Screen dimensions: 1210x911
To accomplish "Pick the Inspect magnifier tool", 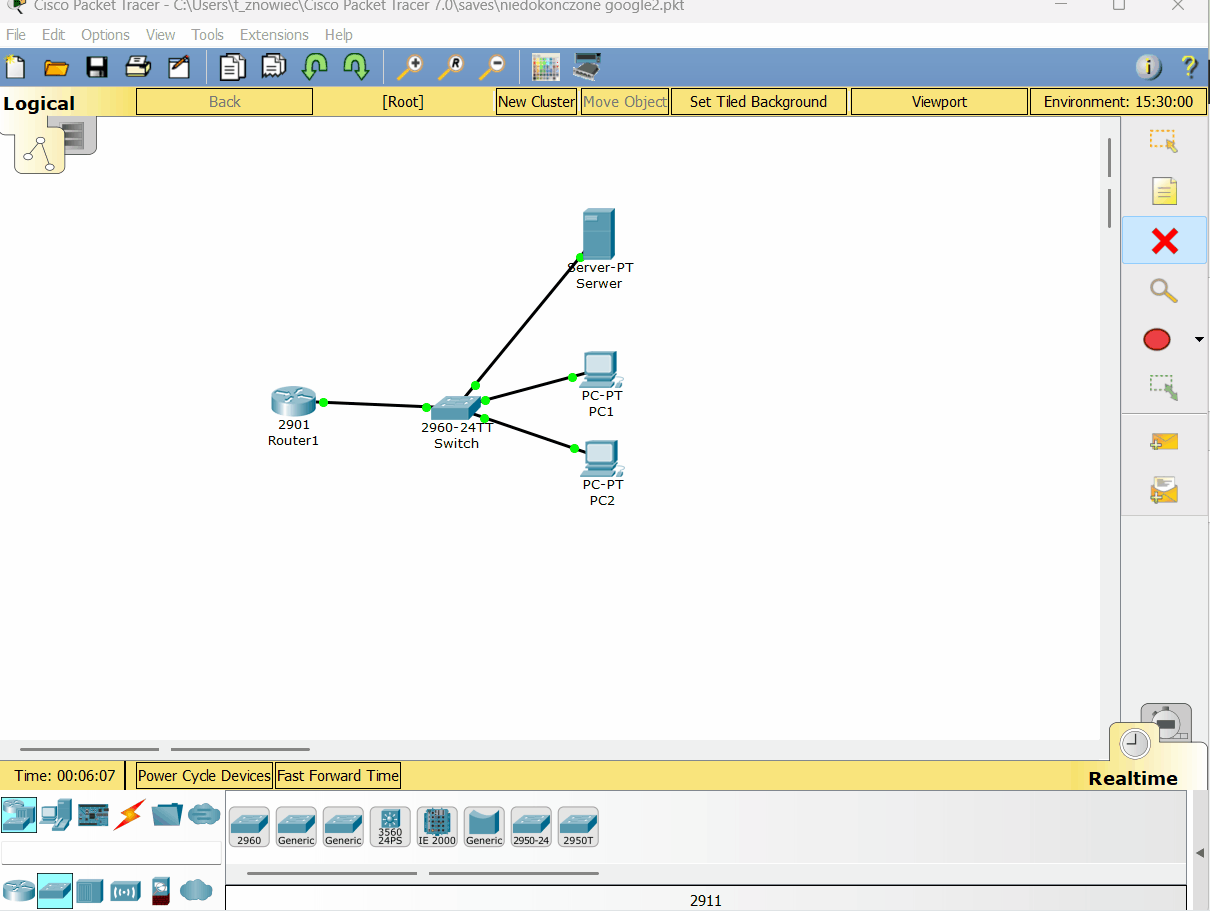I will coord(1163,291).
